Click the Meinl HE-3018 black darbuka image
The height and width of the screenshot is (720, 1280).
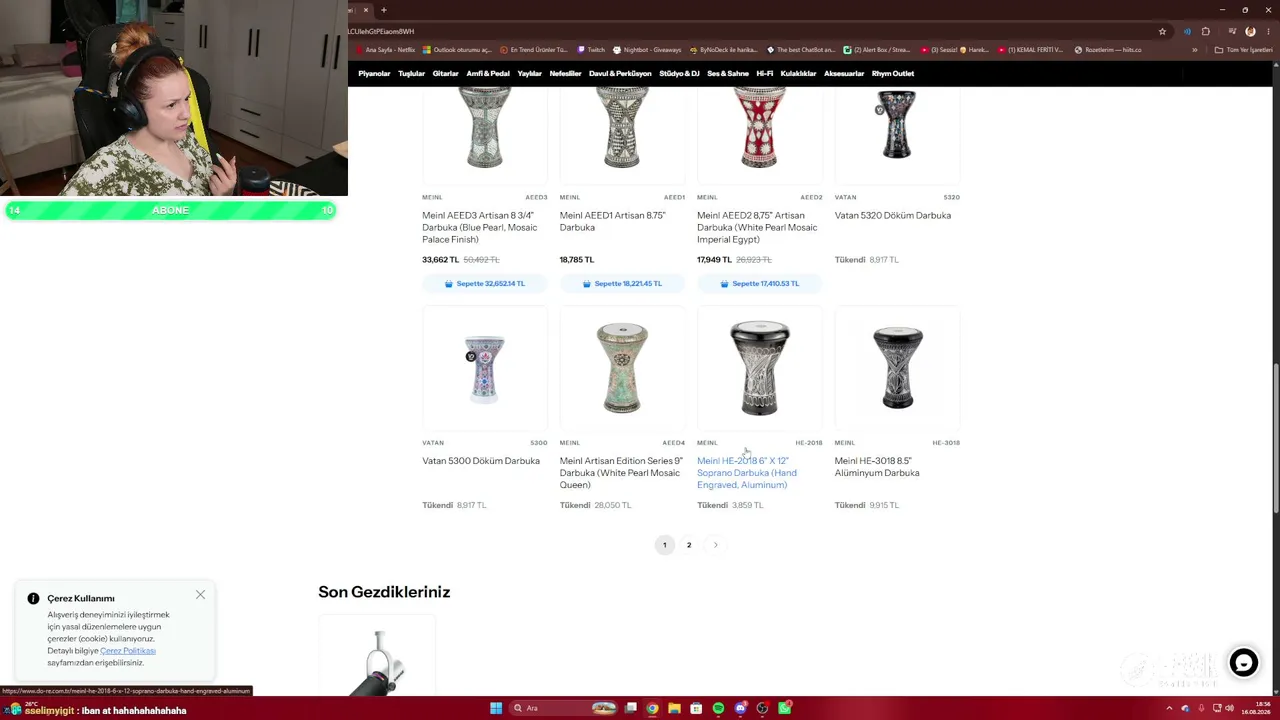pos(897,368)
